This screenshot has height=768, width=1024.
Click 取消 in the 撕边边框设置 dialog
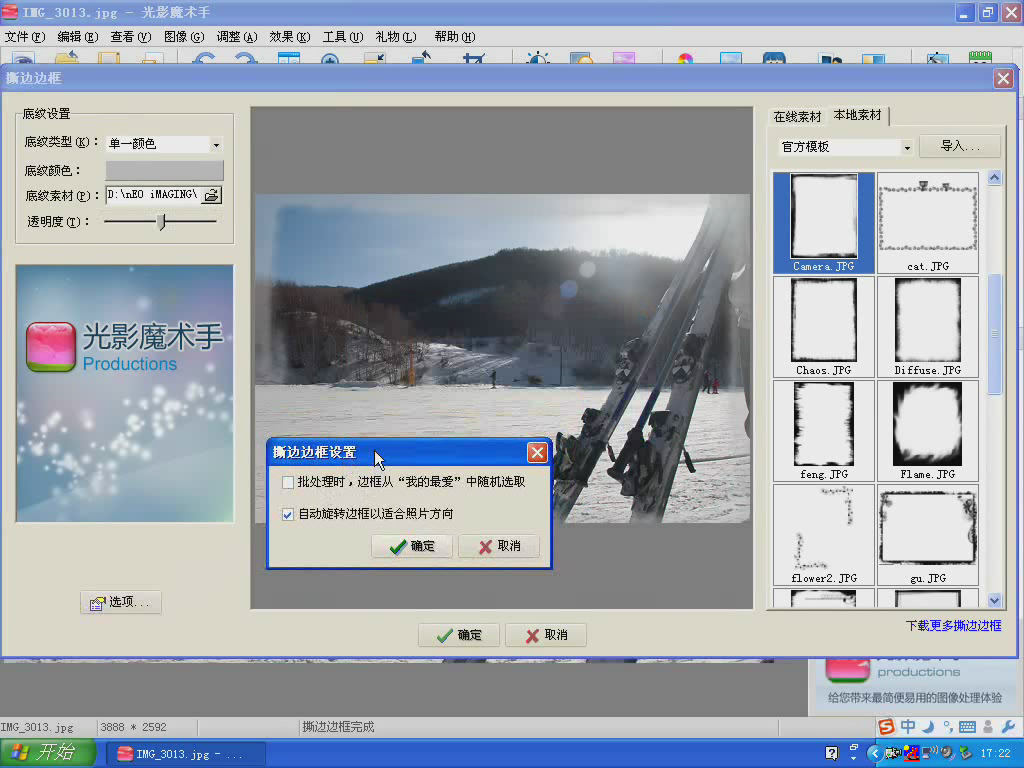(499, 546)
